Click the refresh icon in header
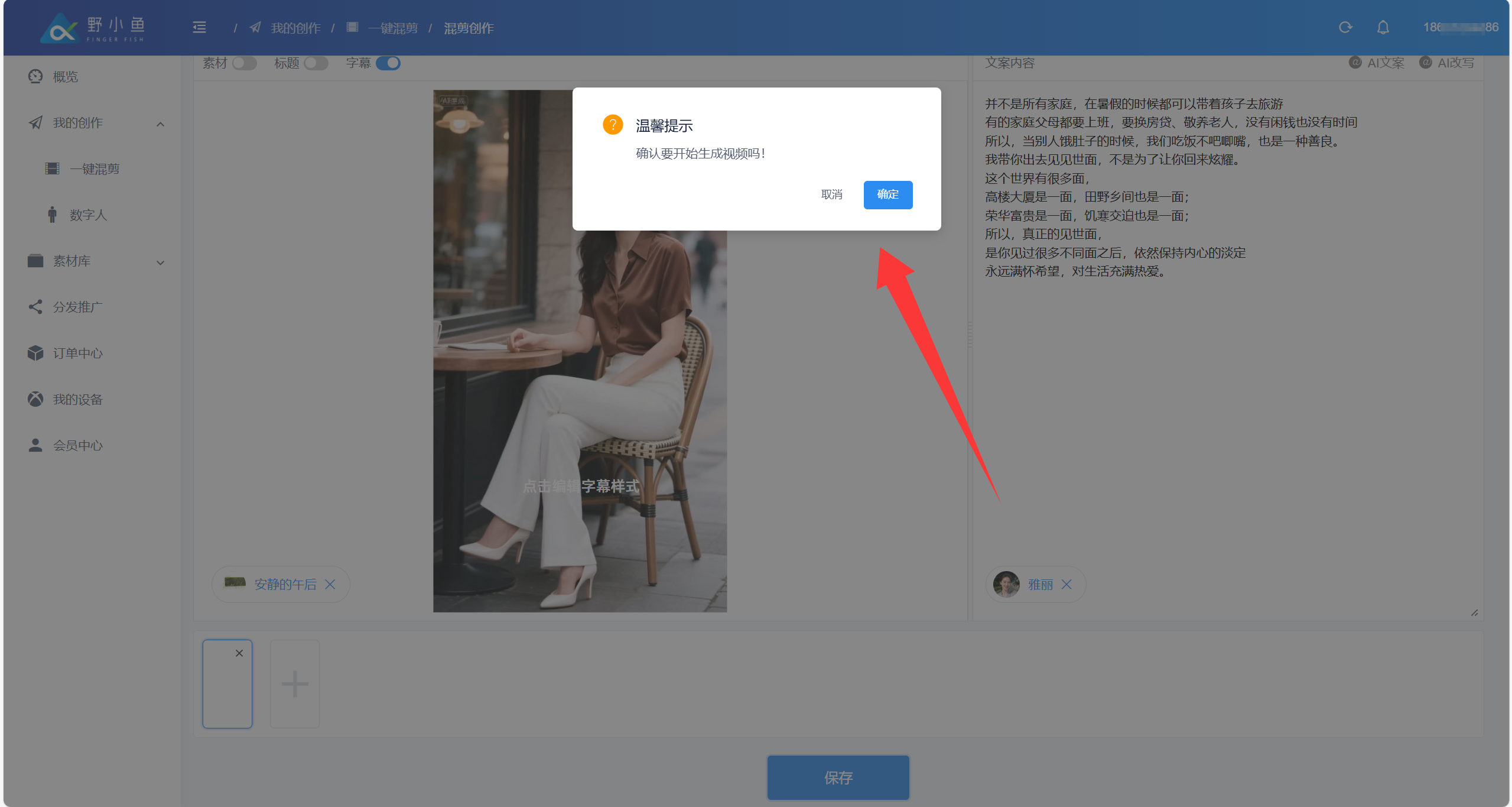 1345,27
